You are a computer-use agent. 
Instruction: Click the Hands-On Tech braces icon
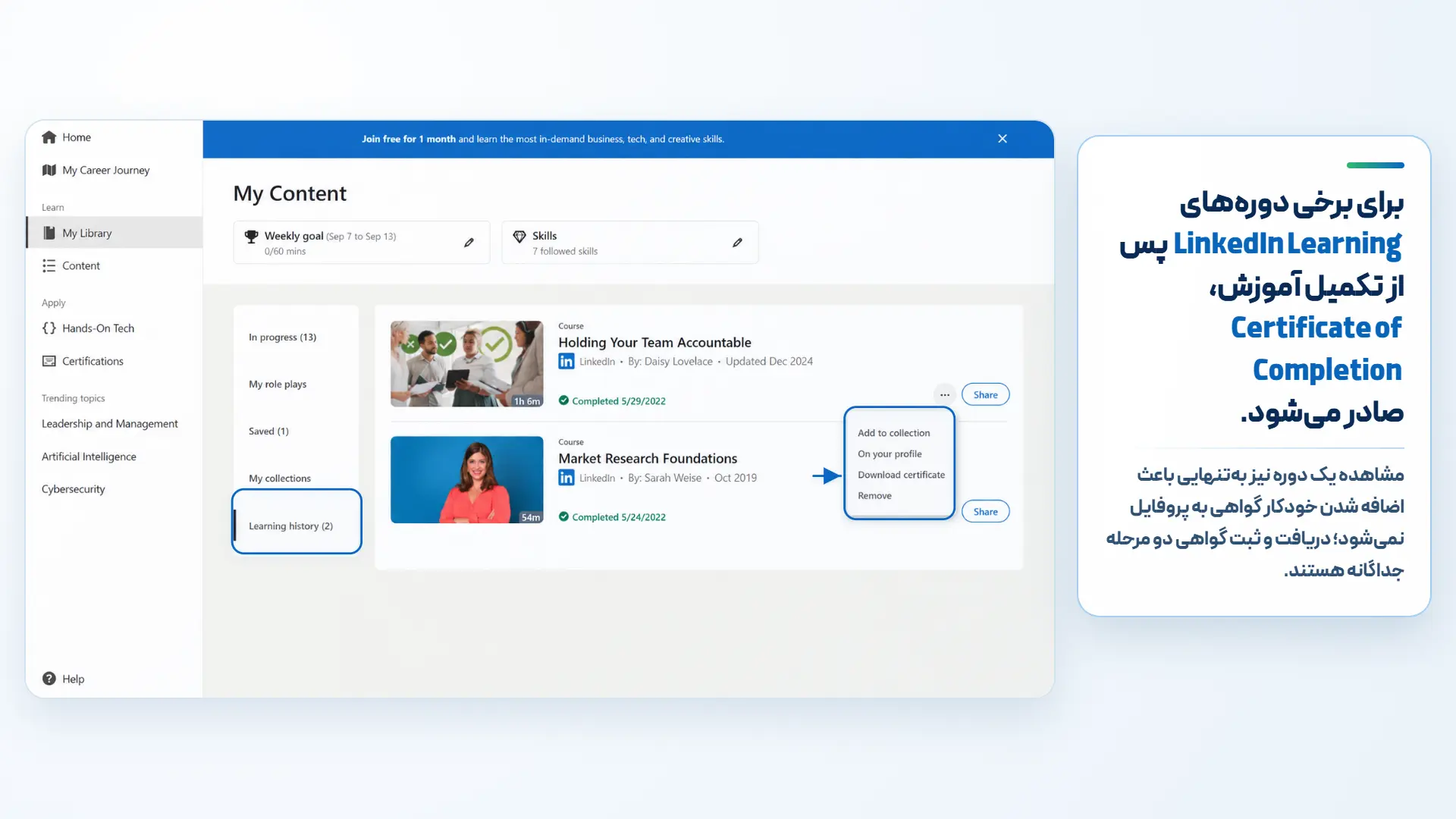(x=49, y=328)
